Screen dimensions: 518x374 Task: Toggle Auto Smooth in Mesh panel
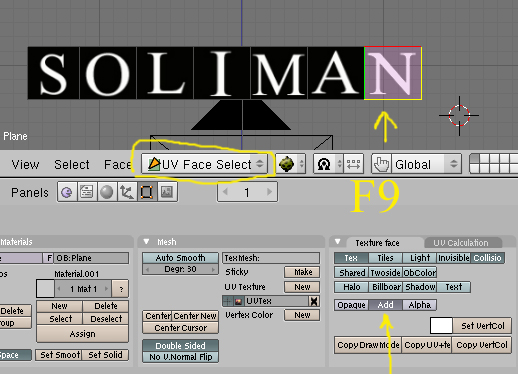[x=180, y=258]
